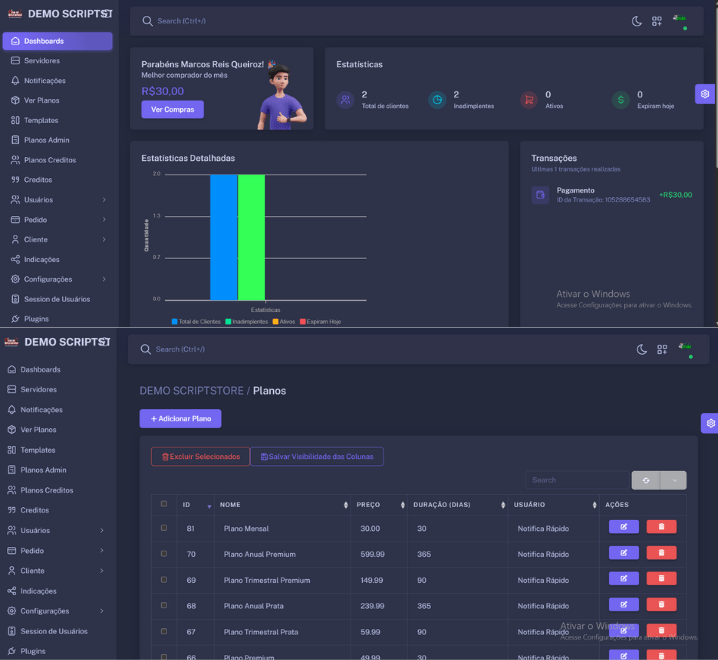This screenshot has height=660, width=718.
Task: Click the Expiram hoje dollar icon
Action: point(621,100)
